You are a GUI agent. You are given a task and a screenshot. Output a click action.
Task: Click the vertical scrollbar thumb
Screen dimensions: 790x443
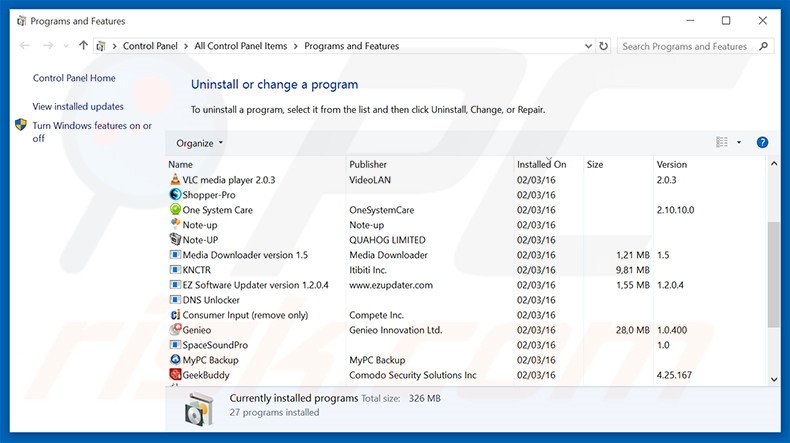tap(774, 275)
